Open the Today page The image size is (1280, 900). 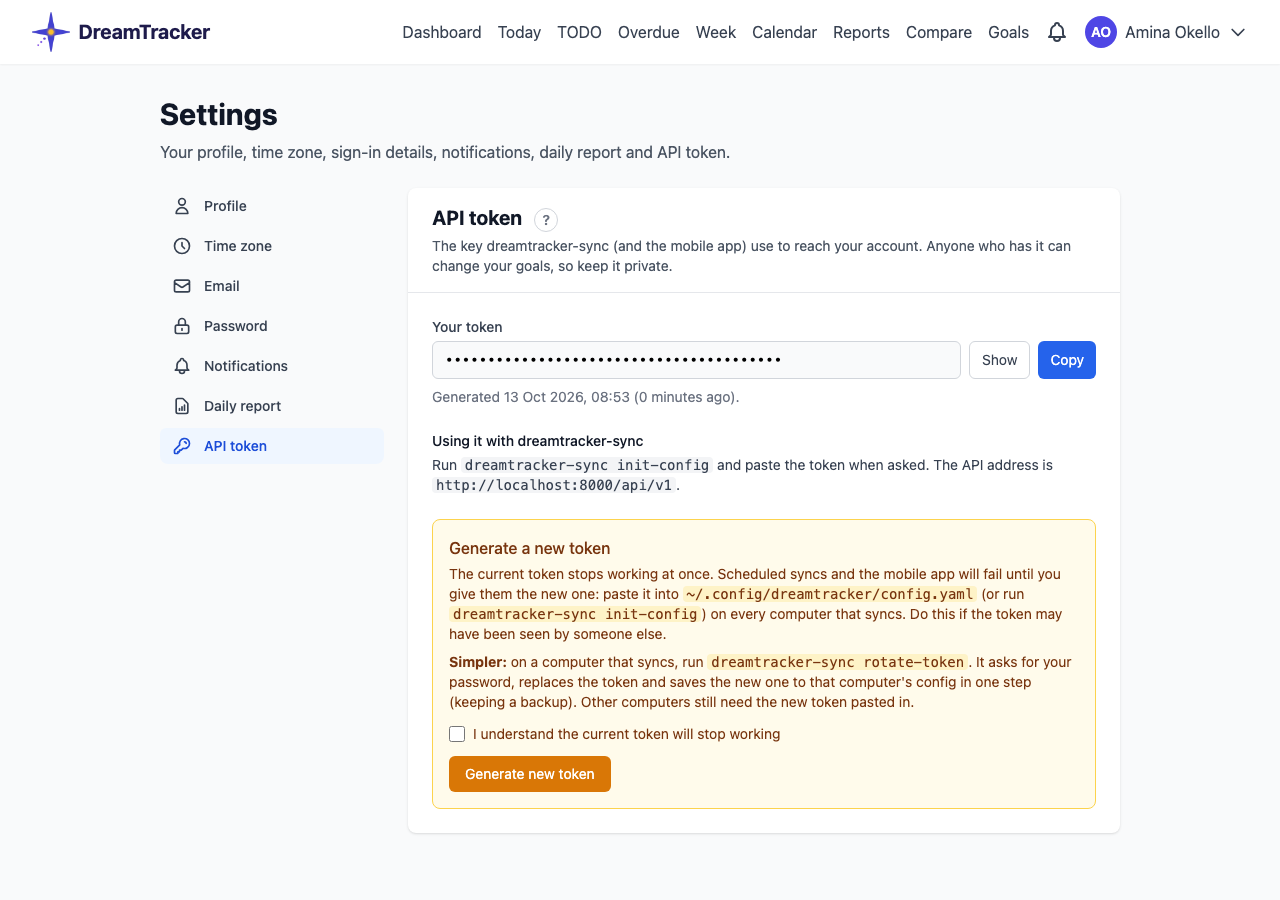(x=519, y=32)
